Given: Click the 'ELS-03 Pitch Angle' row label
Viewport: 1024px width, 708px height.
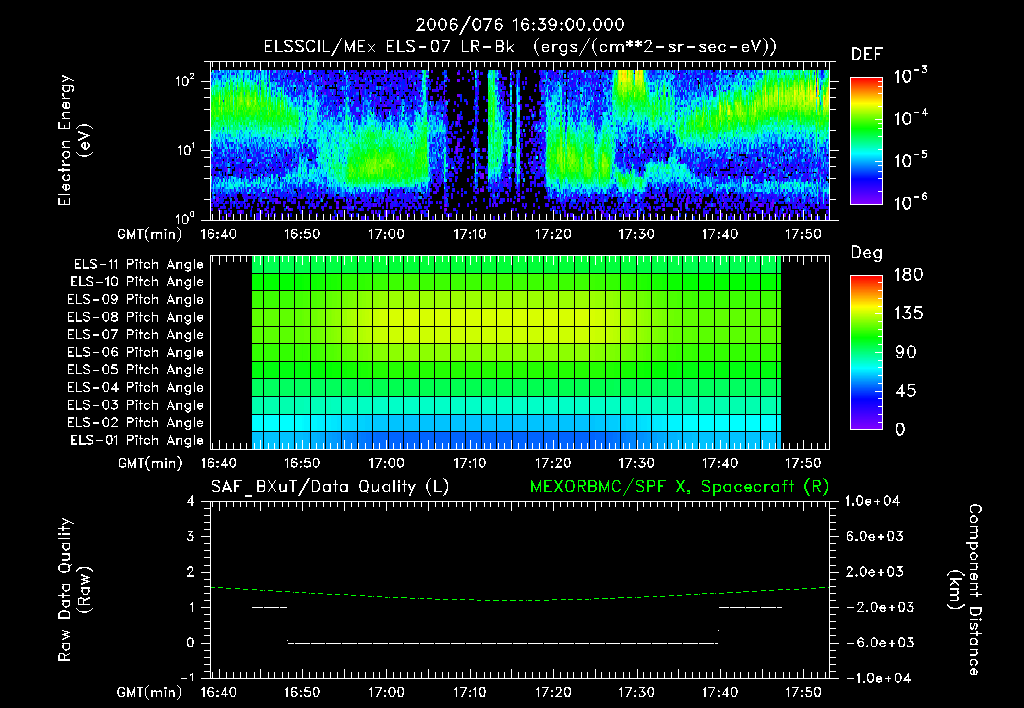Looking at the screenshot, I should coord(135,405).
